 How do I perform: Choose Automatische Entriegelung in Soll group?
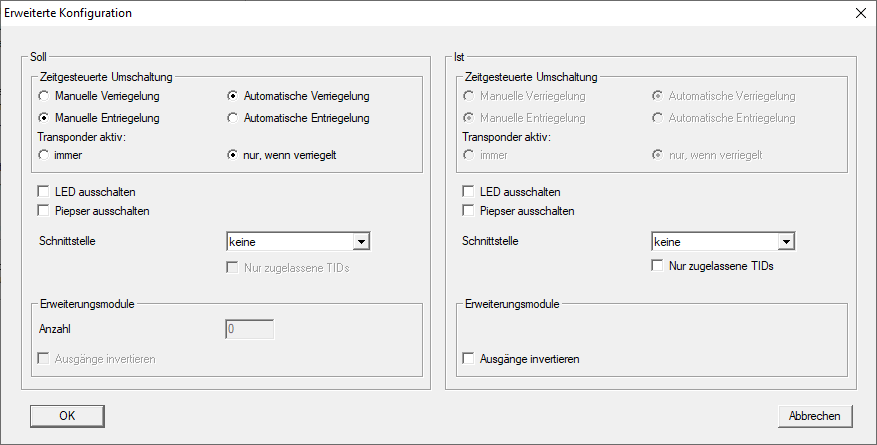coord(233,118)
